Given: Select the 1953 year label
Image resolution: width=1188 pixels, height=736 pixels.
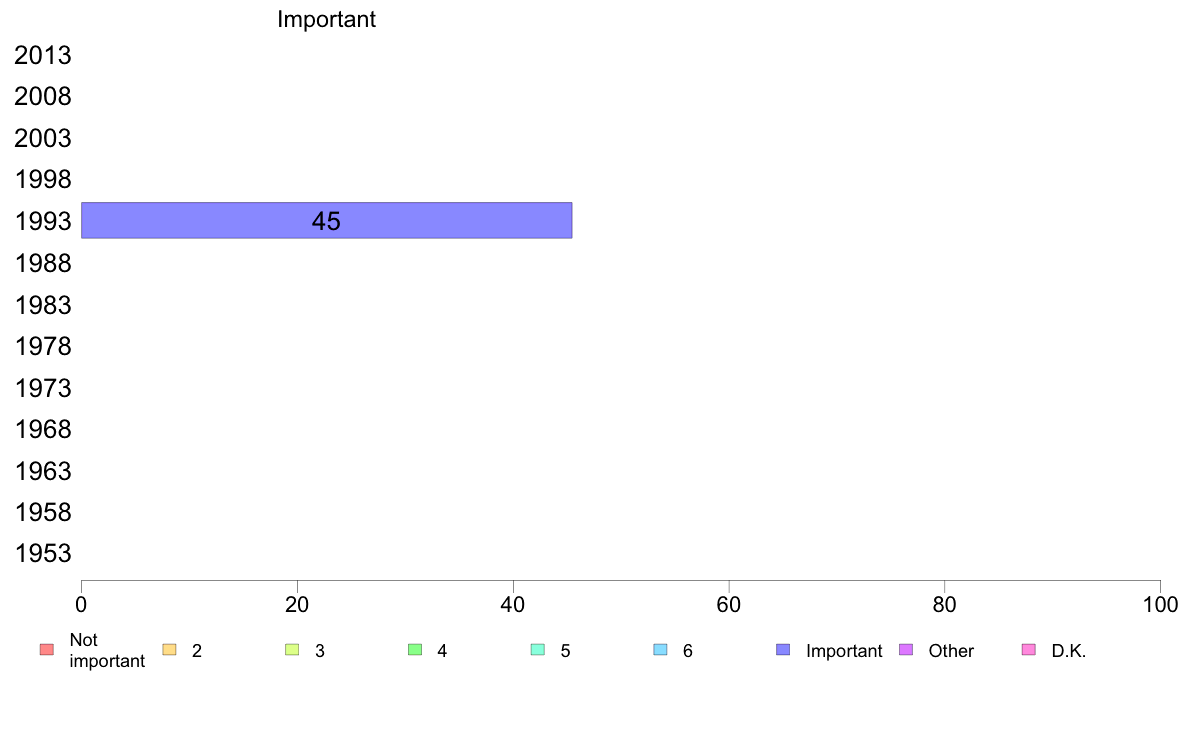Looking at the screenshot, I should (43, 553).
